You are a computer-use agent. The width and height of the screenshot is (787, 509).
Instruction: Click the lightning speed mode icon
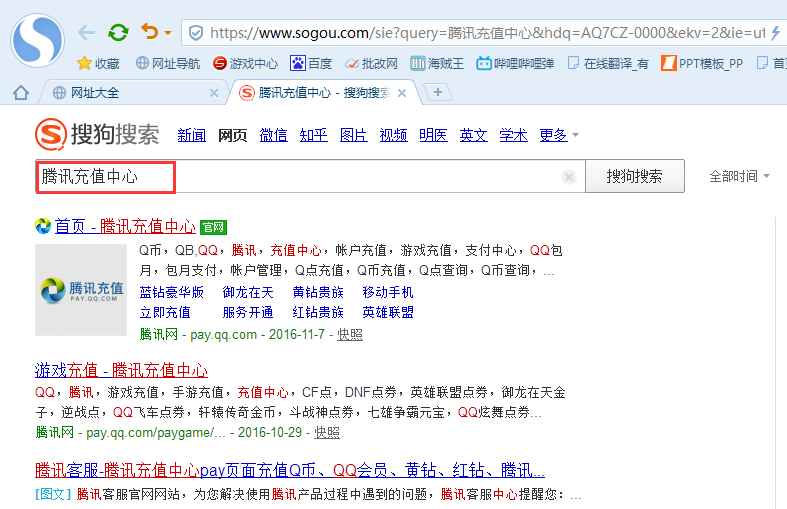(776, 33)
